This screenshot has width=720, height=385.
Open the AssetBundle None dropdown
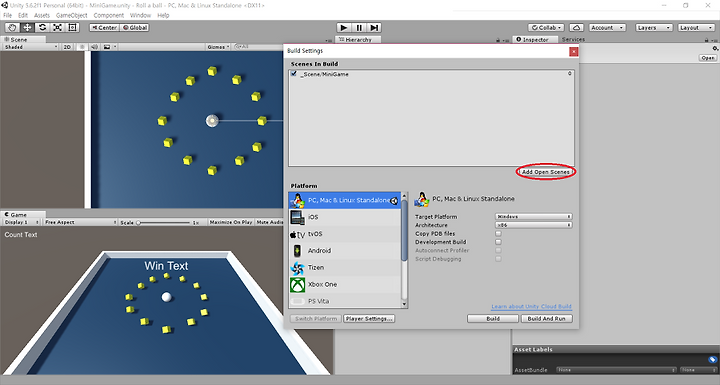pyautogui.click(x=616, y=370)
